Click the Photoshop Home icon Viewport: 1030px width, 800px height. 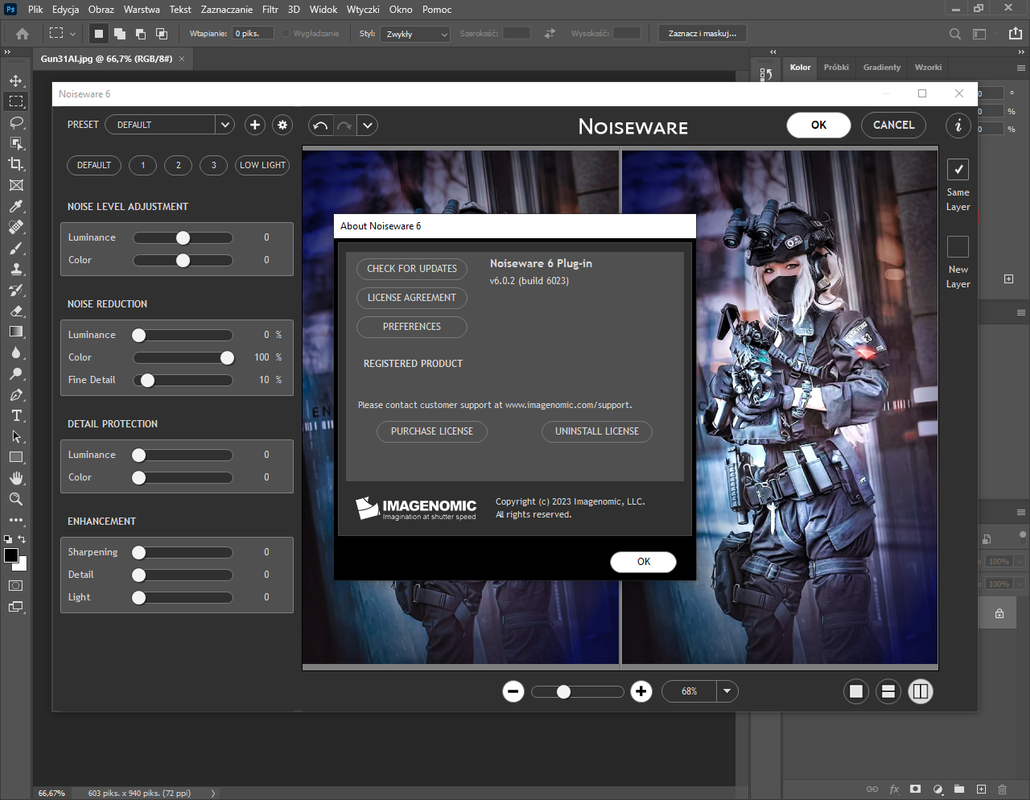[x=22, y=33]
